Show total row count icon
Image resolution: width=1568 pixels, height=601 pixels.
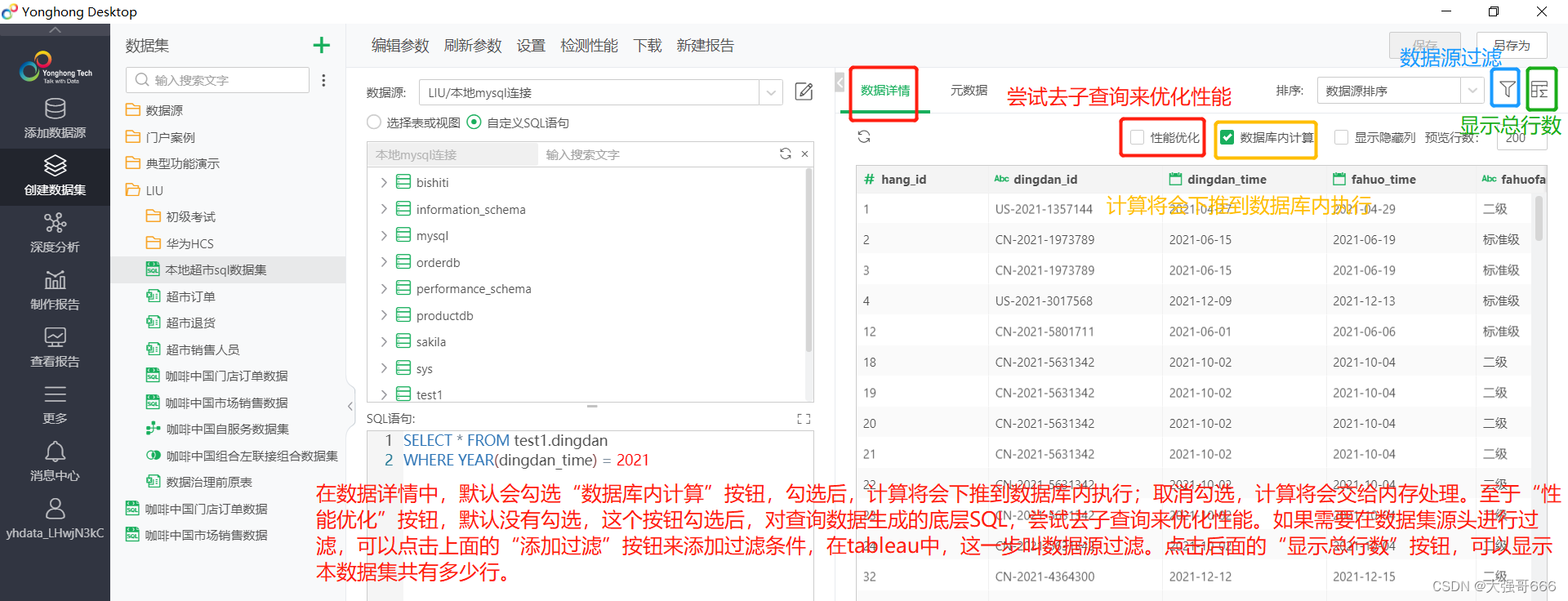[1540, 89]
